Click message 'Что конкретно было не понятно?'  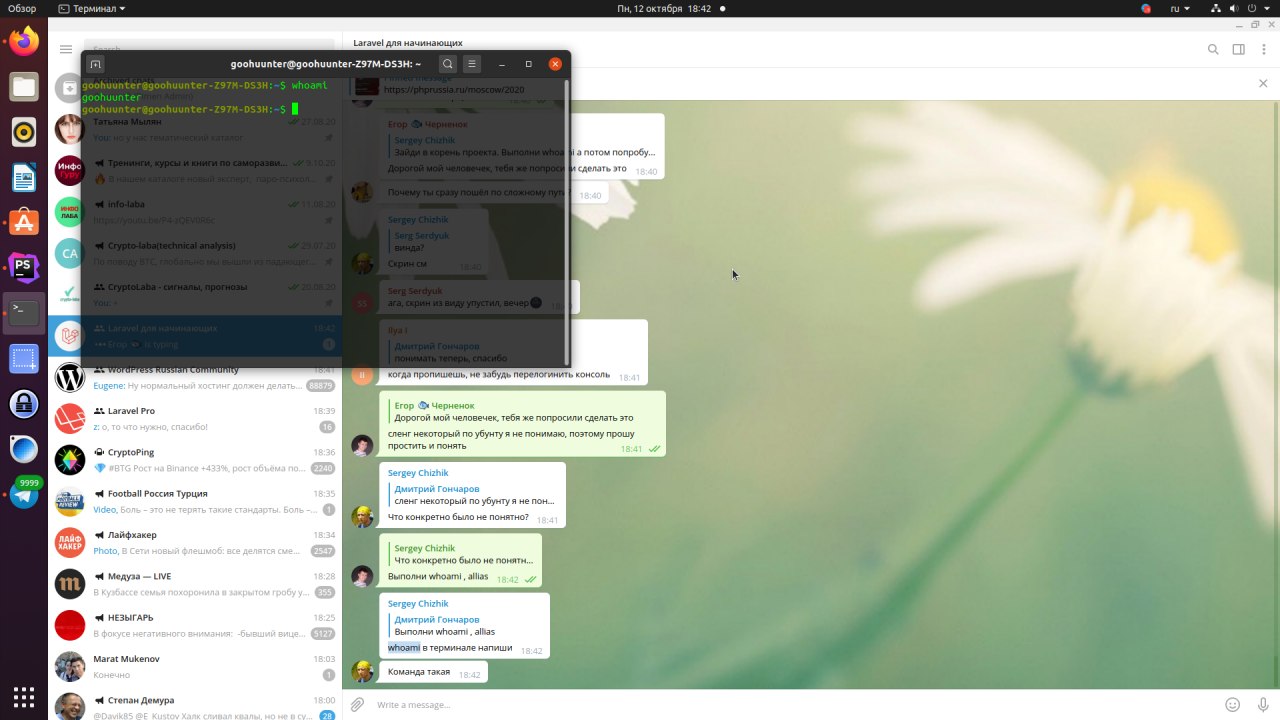pyautogui.click(x=458, y=517)
